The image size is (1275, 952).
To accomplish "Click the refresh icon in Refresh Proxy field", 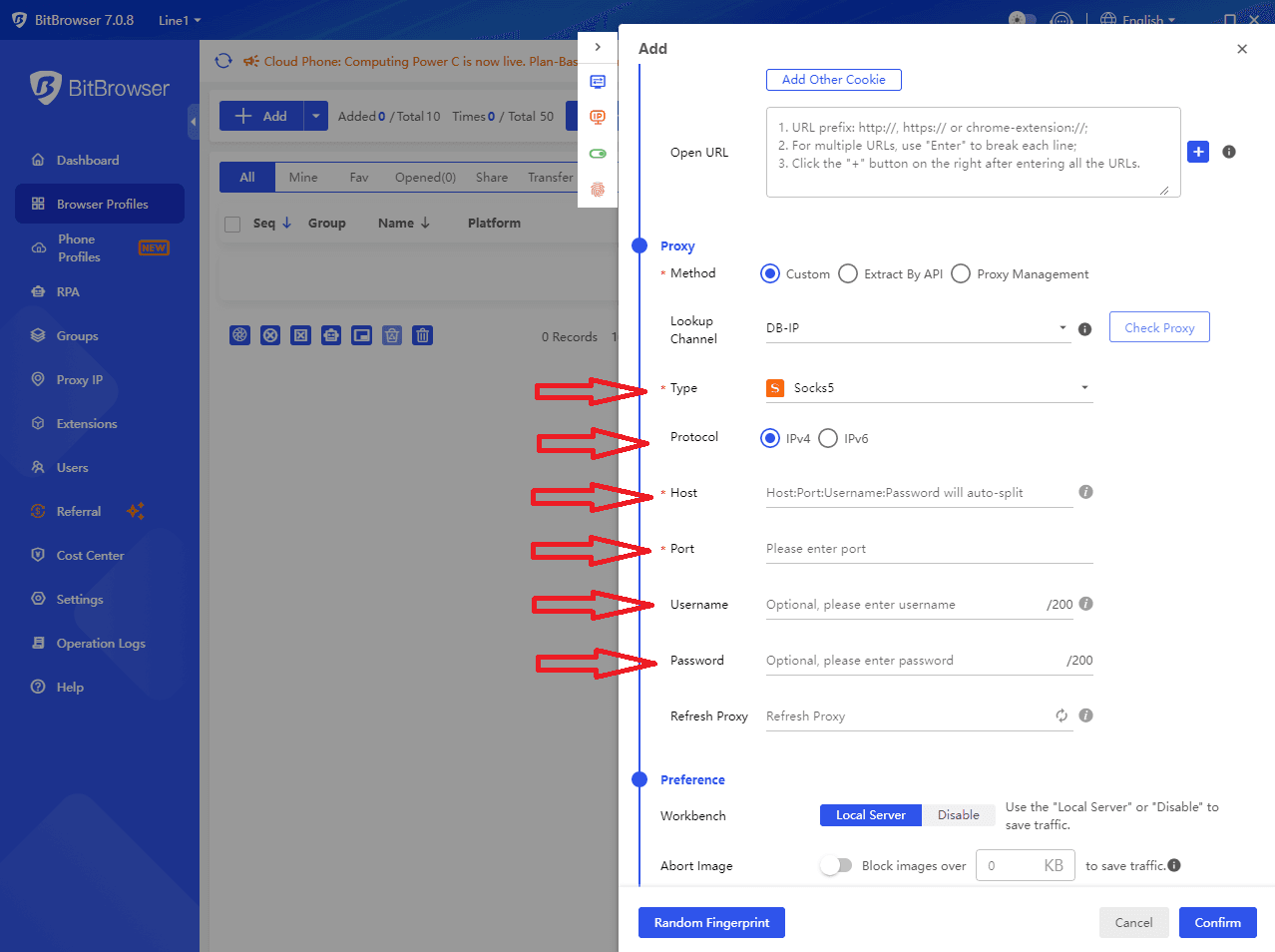I will 1062,715.
